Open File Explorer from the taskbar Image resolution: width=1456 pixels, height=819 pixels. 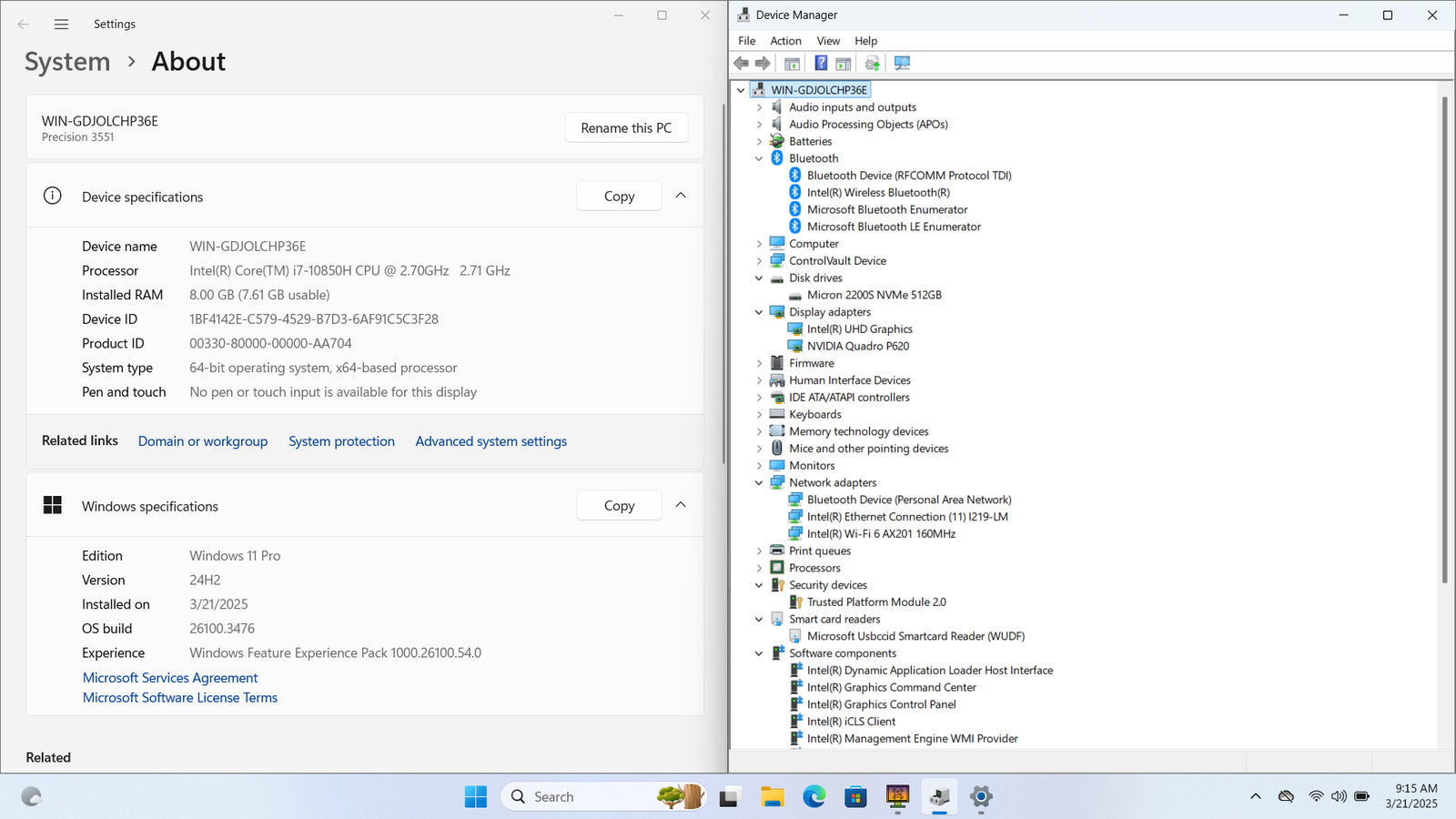coord(772,797)
